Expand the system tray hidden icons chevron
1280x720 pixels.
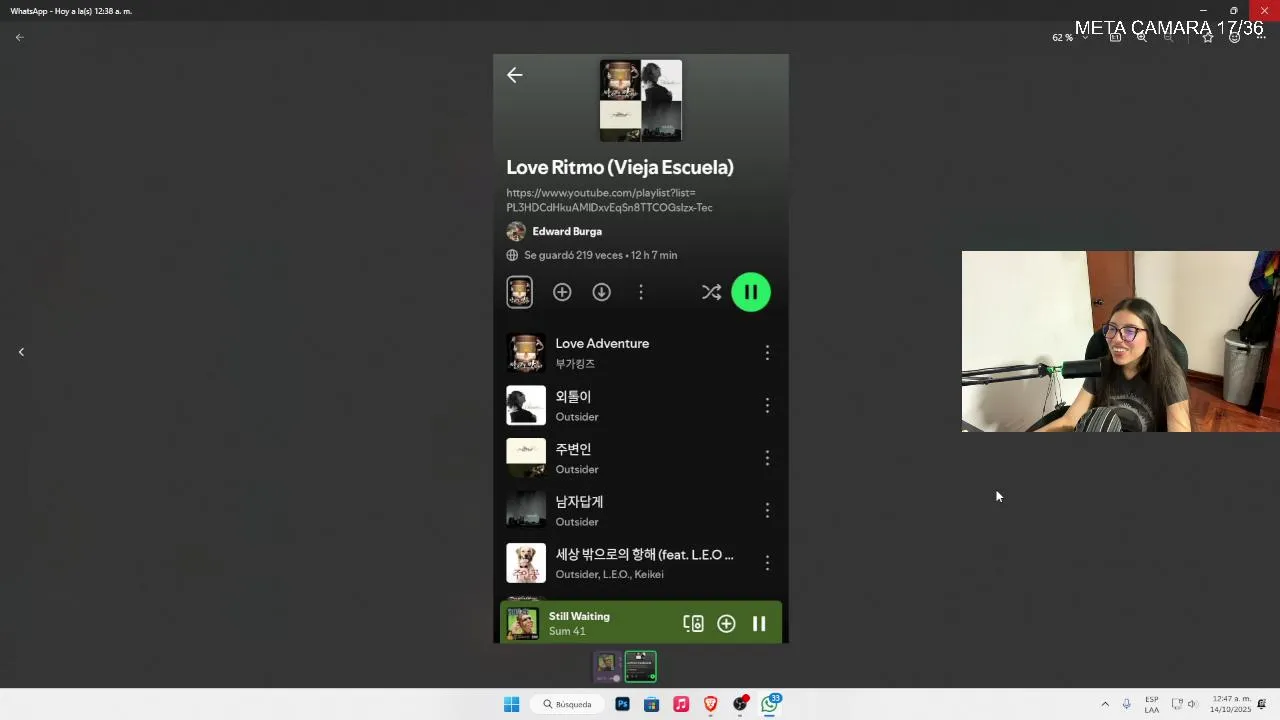pos(1105,704)
